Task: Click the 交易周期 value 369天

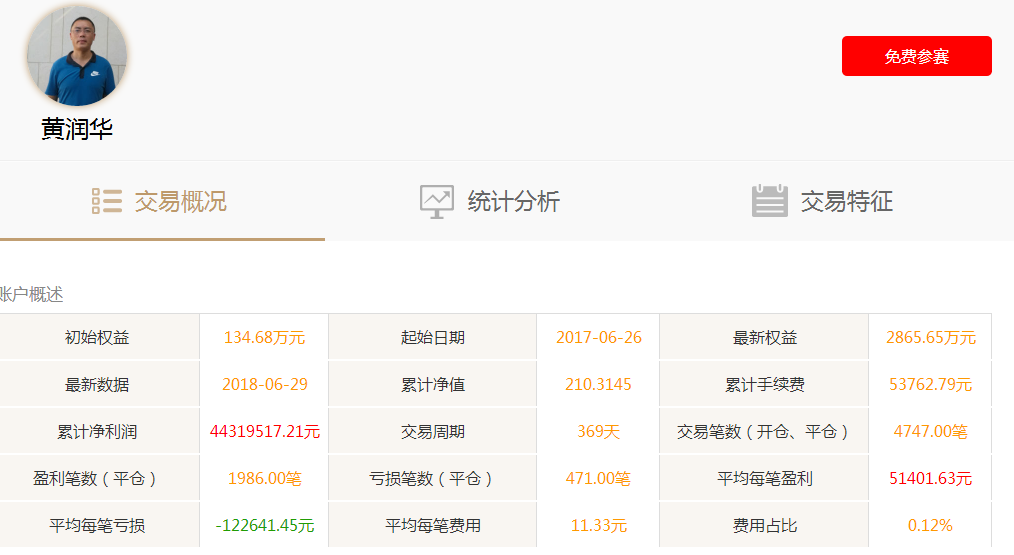Action: (x=599, y=432)
